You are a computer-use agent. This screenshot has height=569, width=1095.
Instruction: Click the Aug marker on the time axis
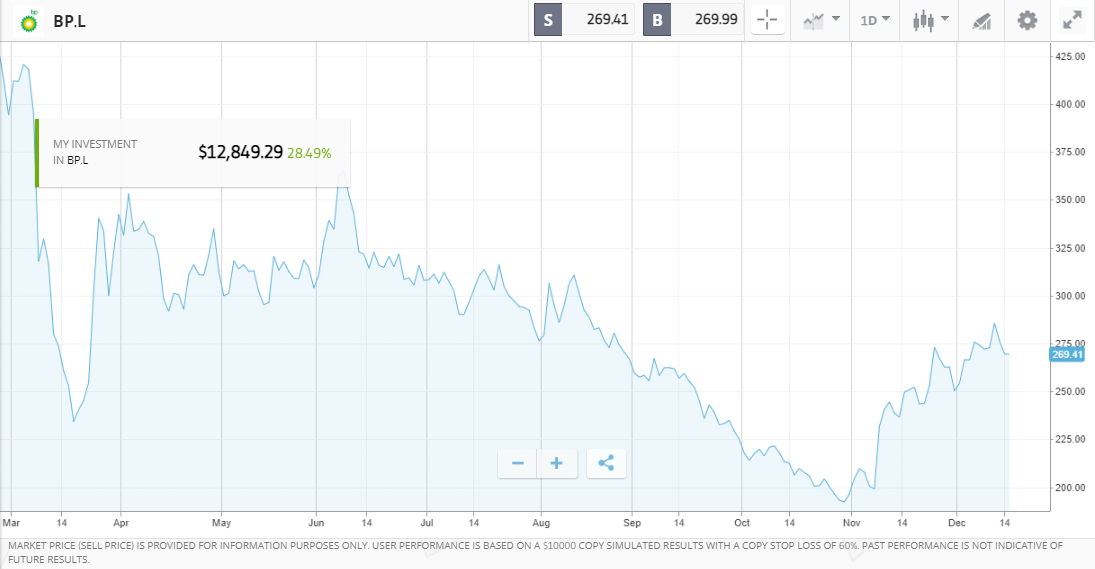(x=541, y=522)
